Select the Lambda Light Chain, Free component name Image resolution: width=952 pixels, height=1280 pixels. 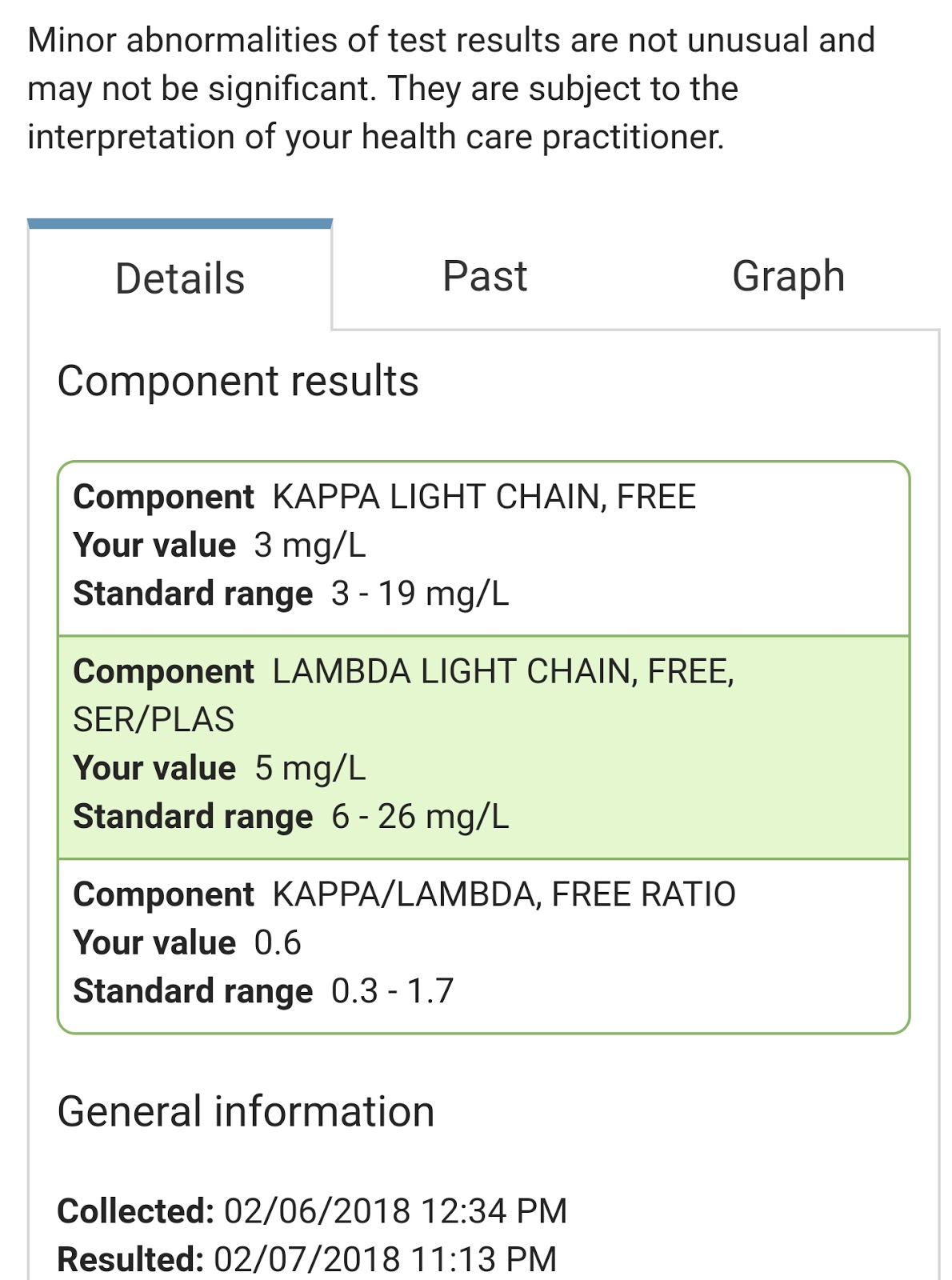click(502, 671)
